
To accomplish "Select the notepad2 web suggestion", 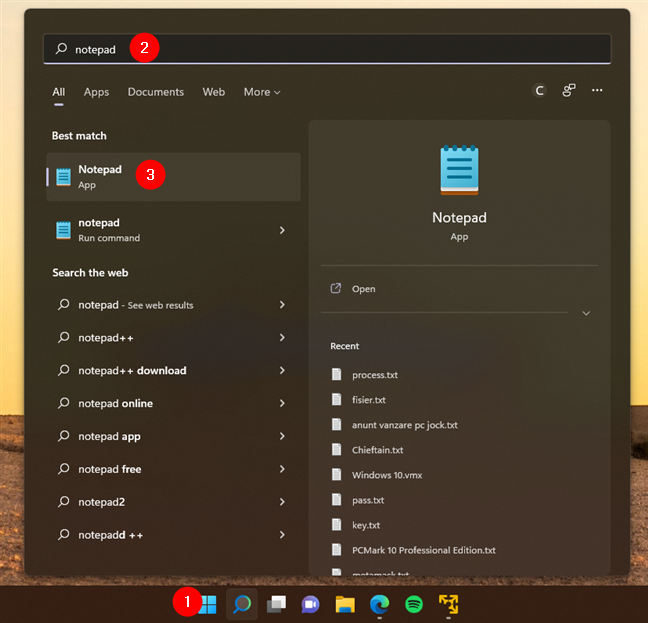I will click(x=174, y=502).
